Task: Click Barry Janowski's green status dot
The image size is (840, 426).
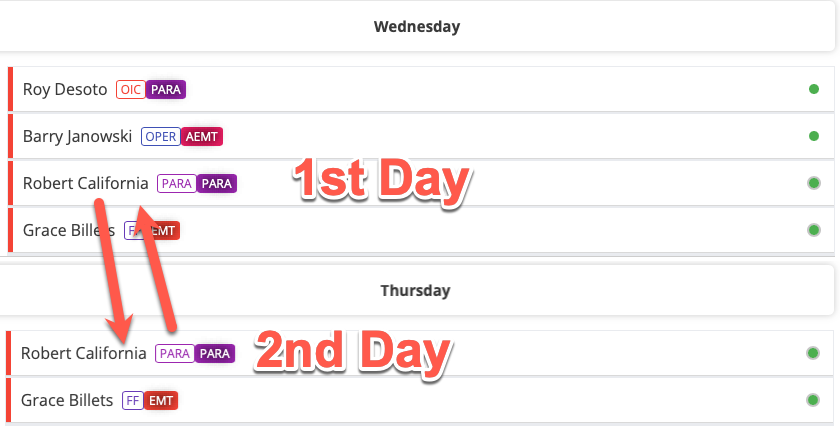Action: [x=814, y=136]
